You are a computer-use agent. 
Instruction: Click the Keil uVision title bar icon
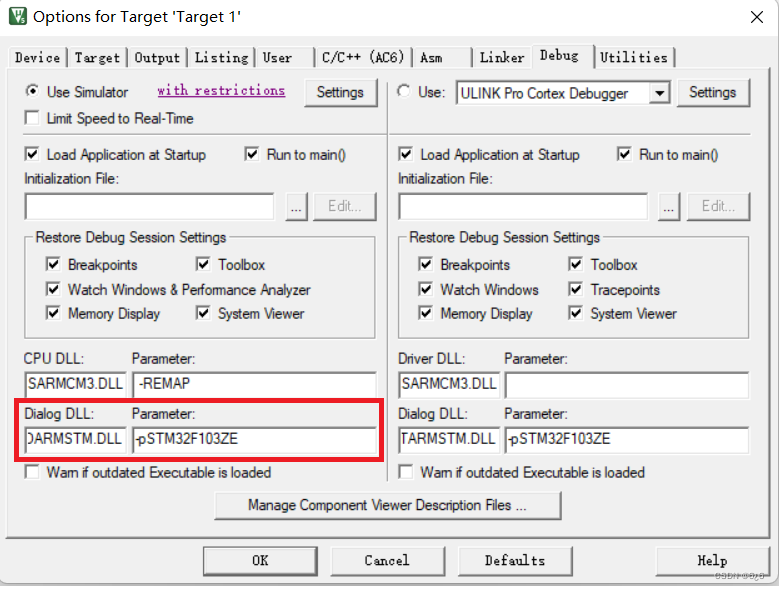pos(18,16)
